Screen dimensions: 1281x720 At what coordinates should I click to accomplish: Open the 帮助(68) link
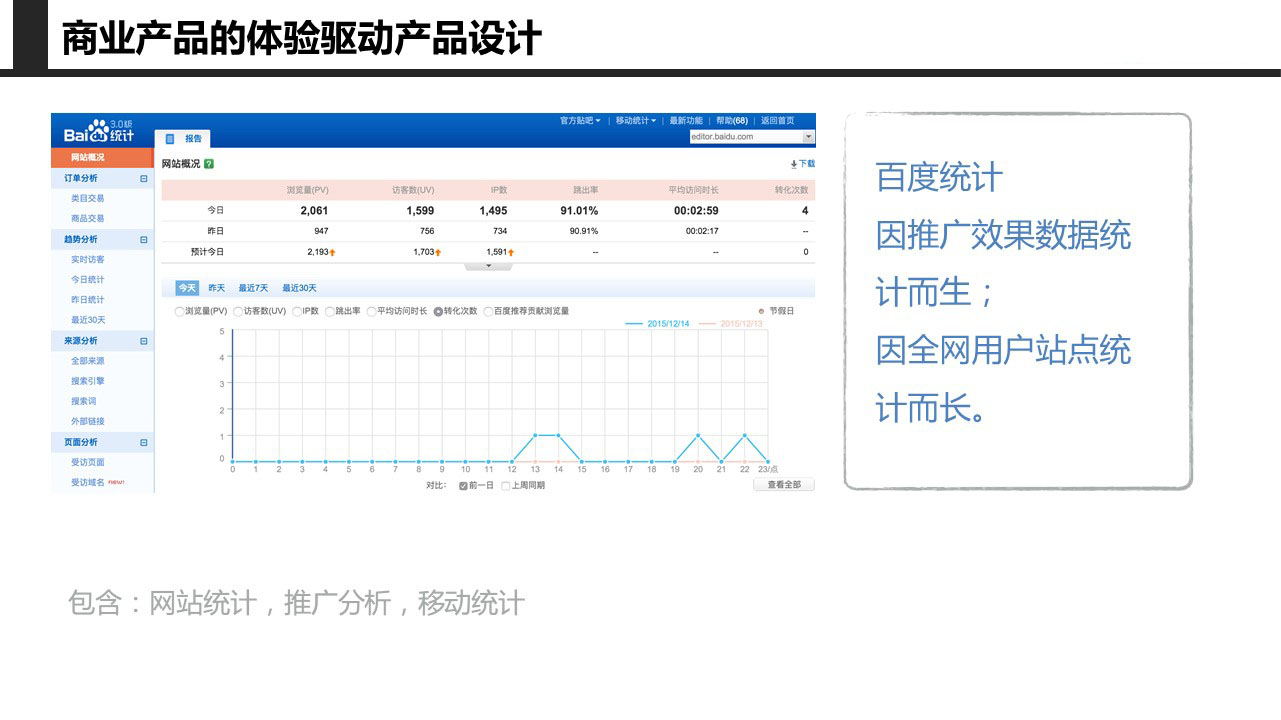coord(732,121)
